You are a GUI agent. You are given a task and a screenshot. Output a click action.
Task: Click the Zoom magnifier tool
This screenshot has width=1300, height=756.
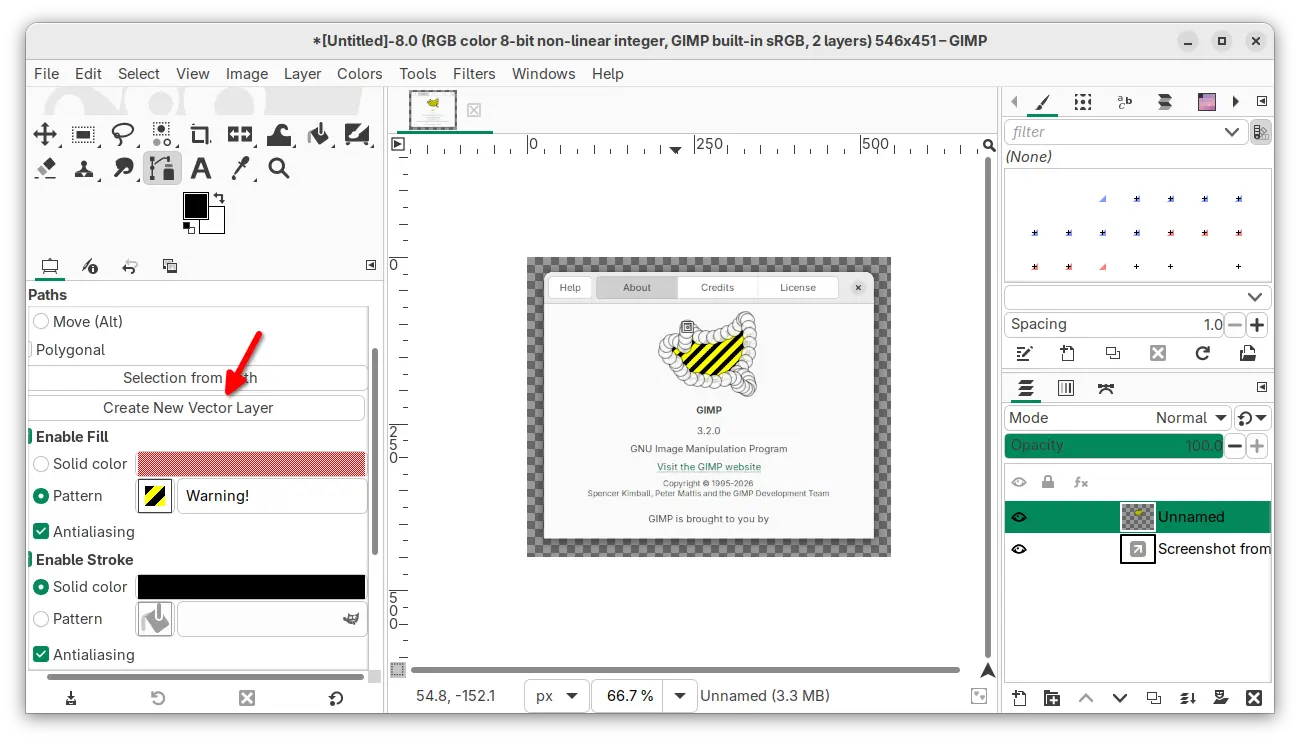pos(279,168)
